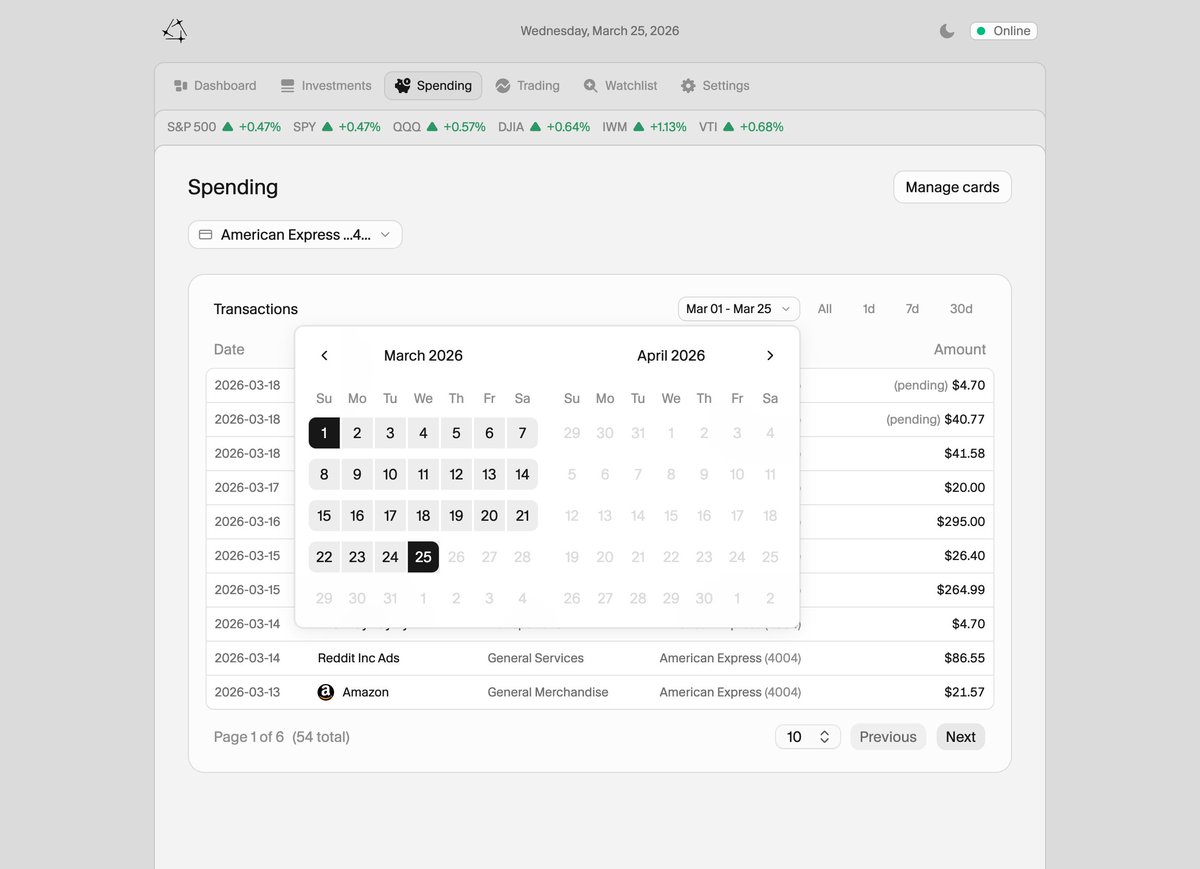Viewport: 1200px width, 869px height.
Task: Click pending $40.77 amount
Action: click(936, 420)
